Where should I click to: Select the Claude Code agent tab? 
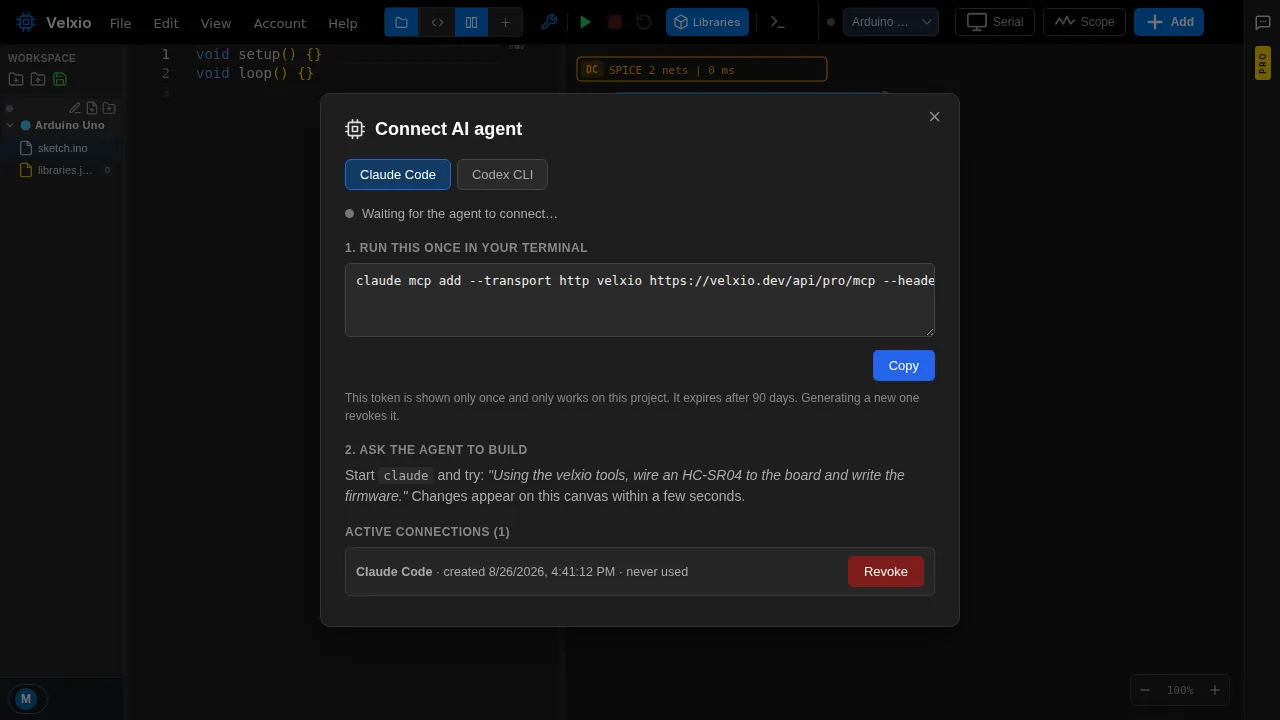click(398, 174)
